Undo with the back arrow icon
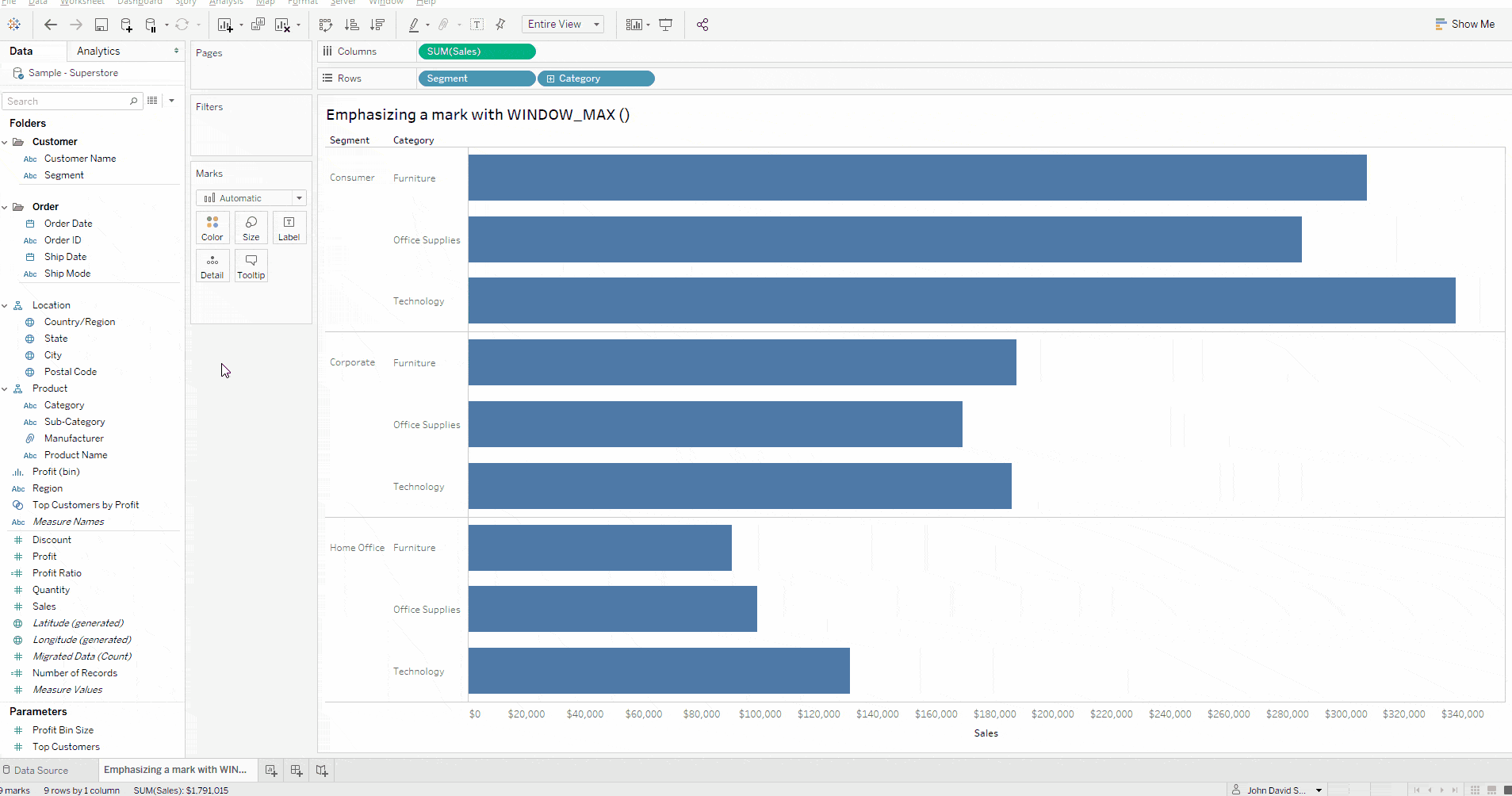 click(51, 25)
